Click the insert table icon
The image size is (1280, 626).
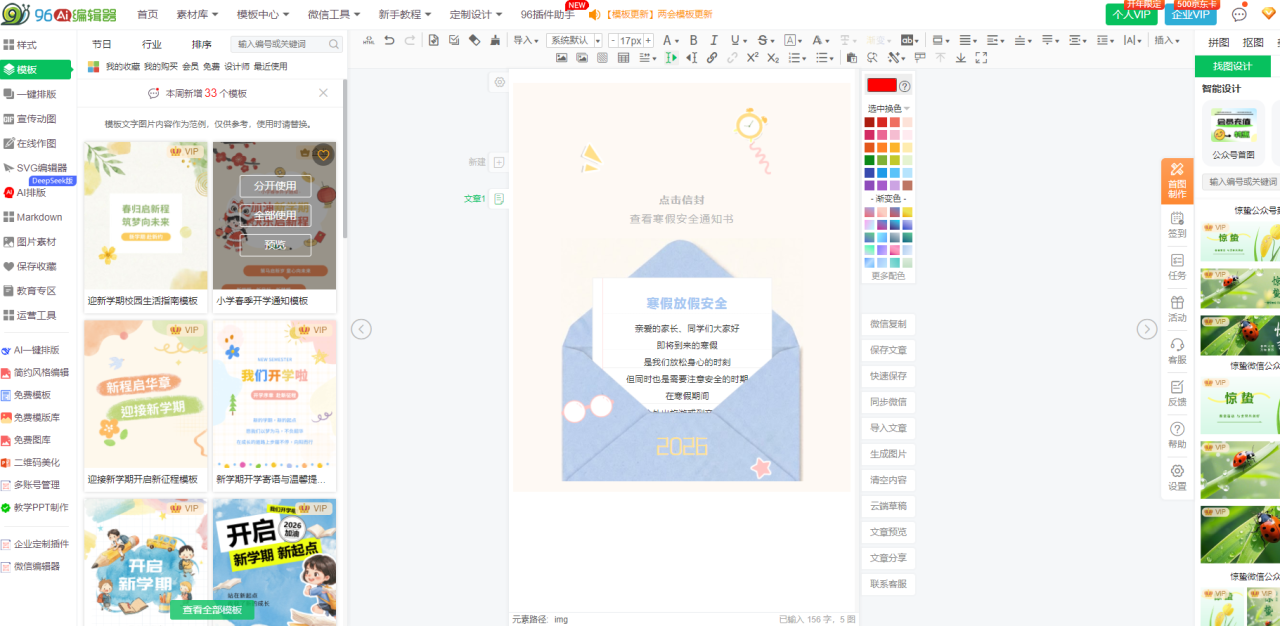point(623,58)
